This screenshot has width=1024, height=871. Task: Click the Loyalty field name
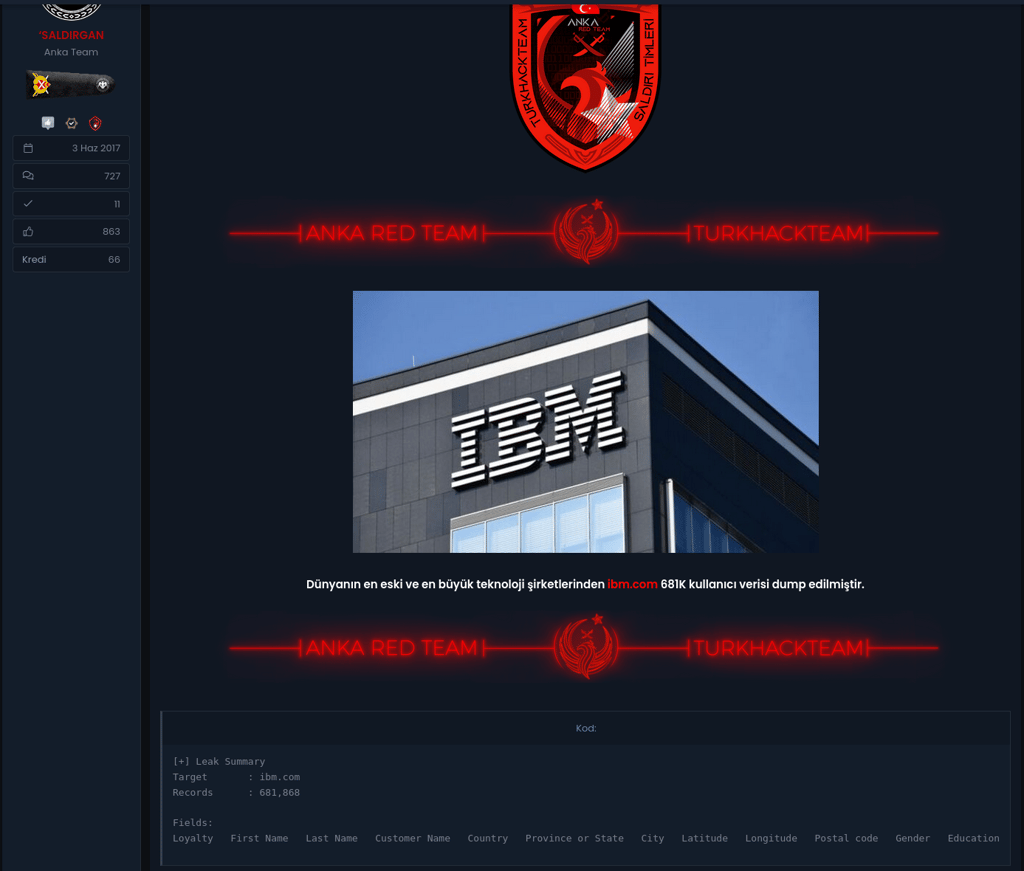(193, 838)
